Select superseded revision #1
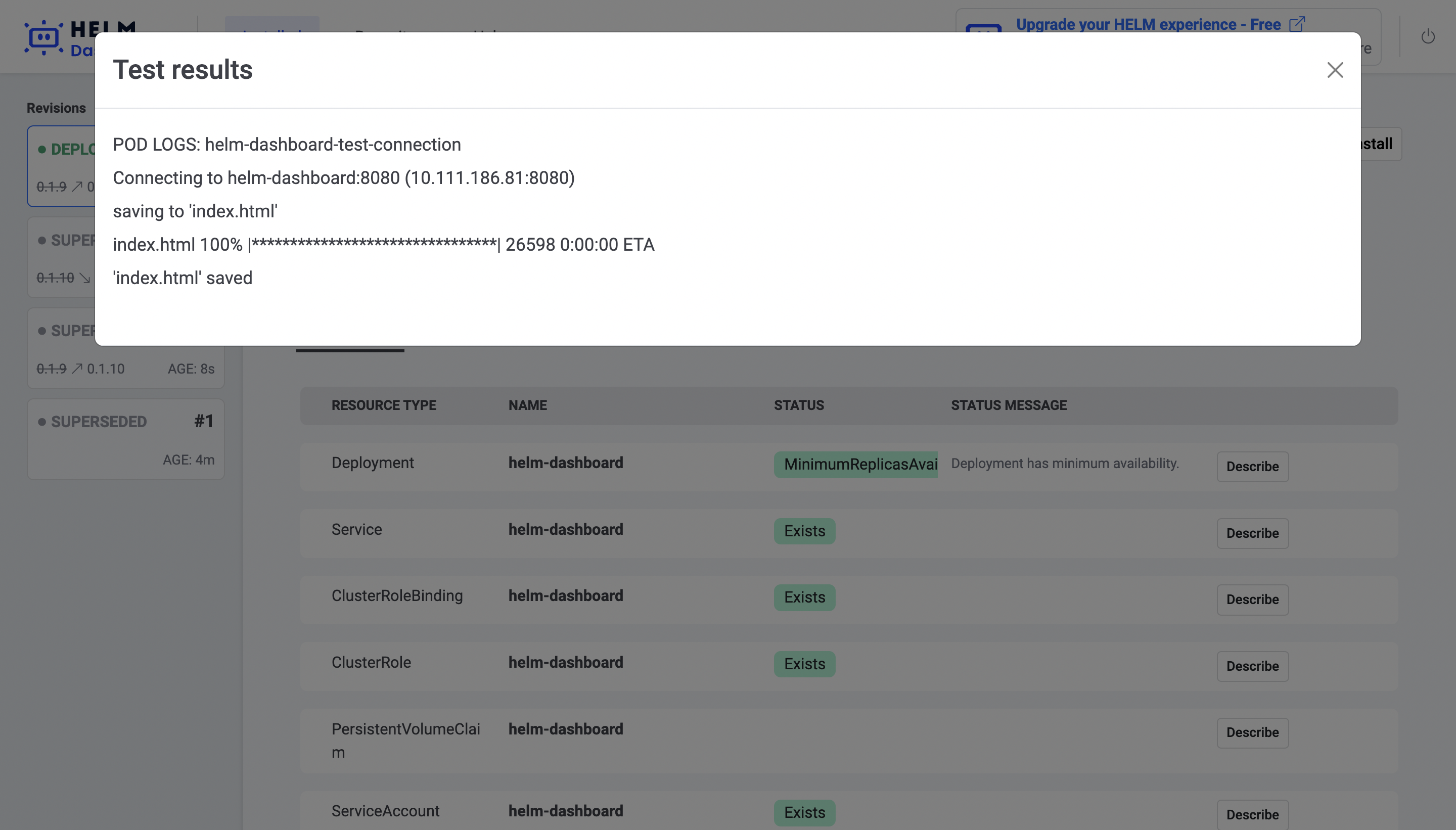1456x830 pixels. (x=125, y=439)
